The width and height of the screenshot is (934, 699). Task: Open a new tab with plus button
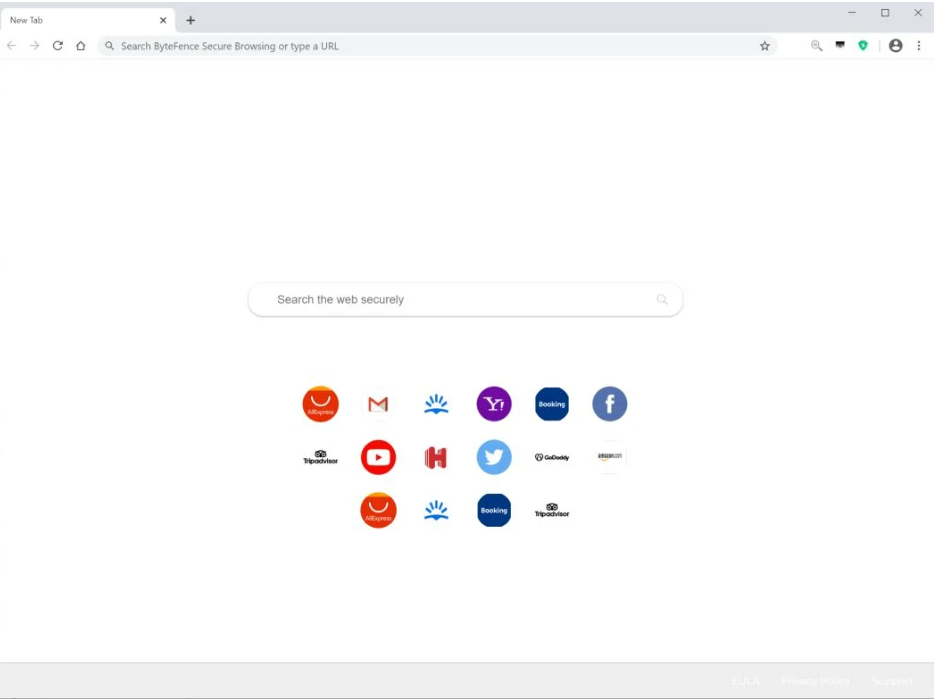191,20
